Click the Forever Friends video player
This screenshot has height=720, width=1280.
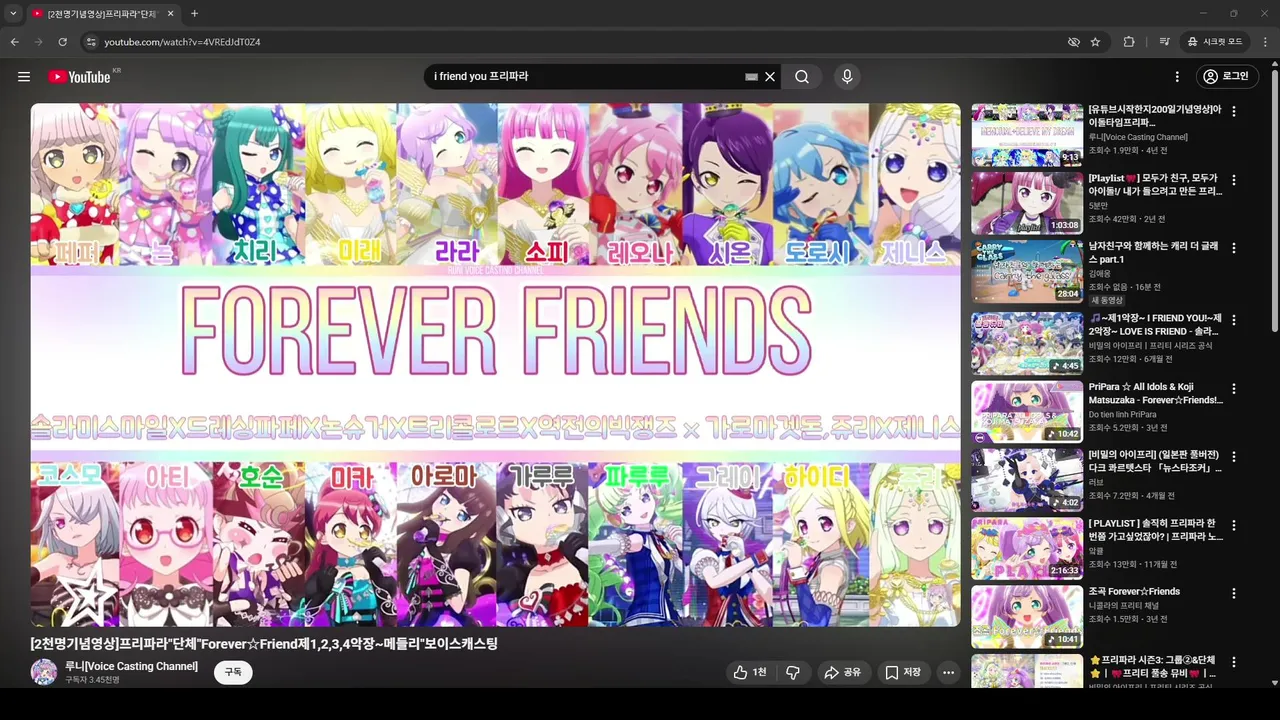pos(495,365)
